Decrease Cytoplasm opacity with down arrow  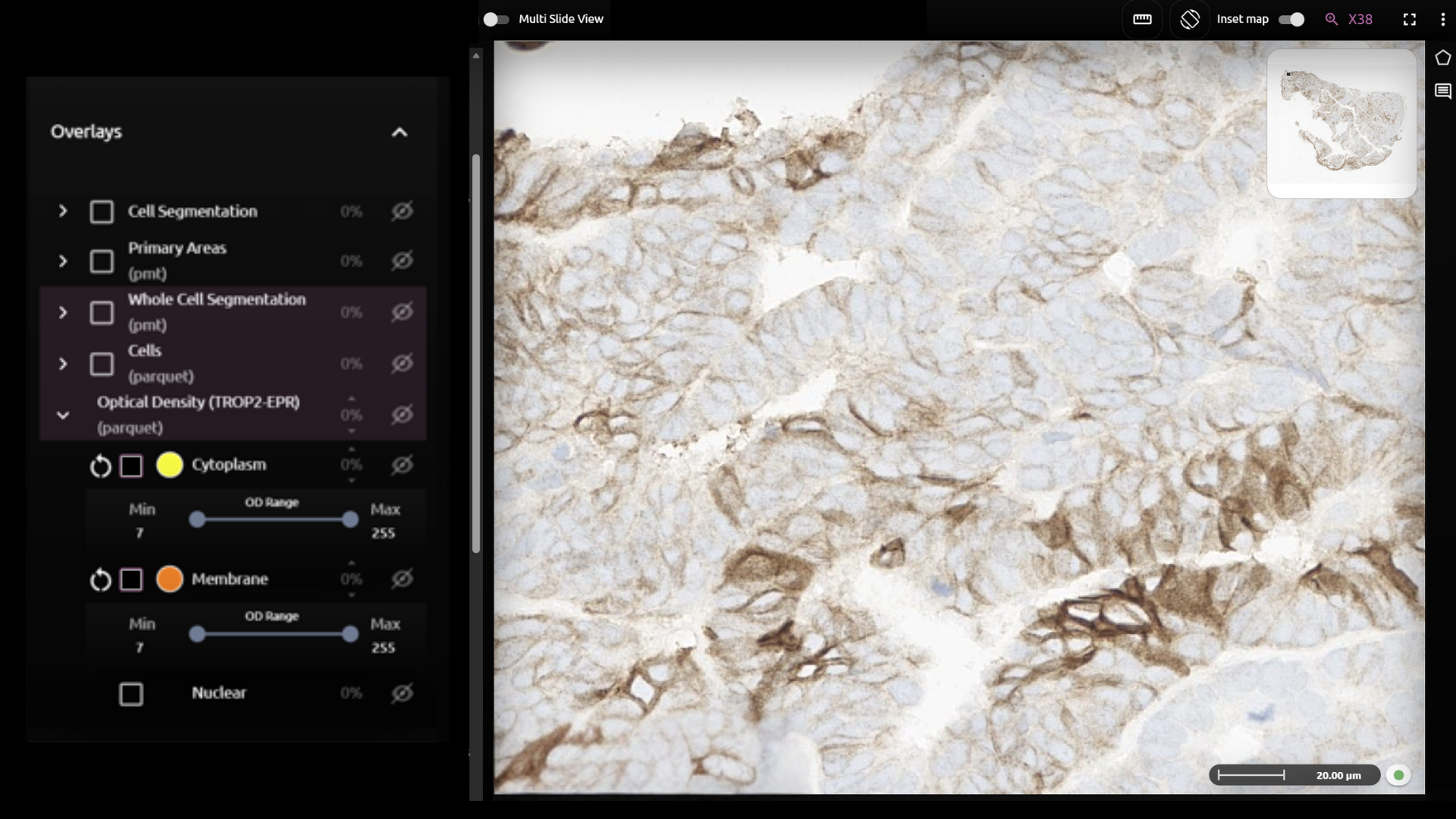pos(351,481)
